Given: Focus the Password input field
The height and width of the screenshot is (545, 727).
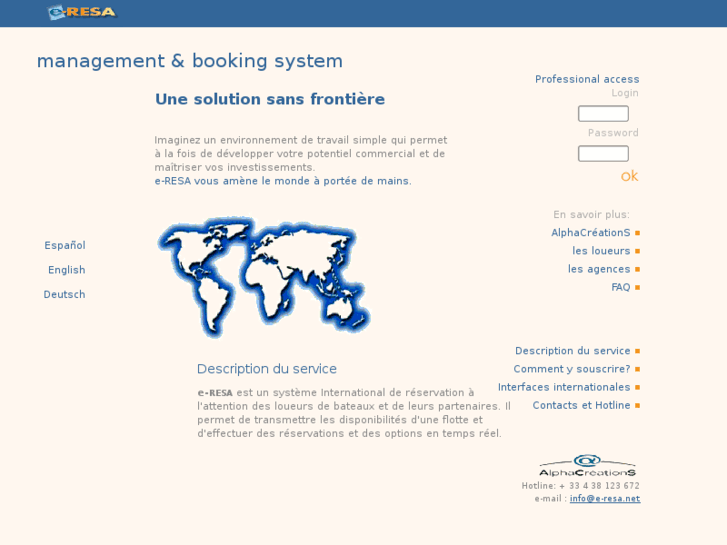Looking at the screenshot, I should [603, 154].
